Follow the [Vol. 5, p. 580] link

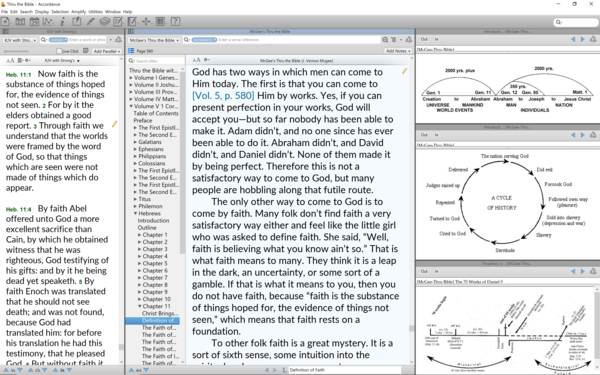[x=223, y=96]
